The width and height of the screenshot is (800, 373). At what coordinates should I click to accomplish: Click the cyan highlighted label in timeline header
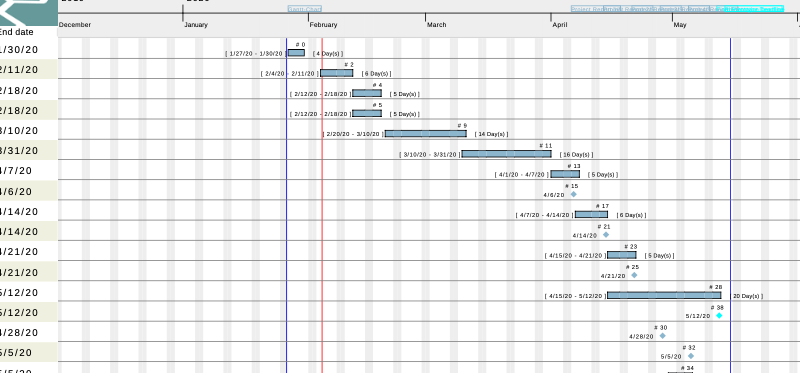coord(754,9)
